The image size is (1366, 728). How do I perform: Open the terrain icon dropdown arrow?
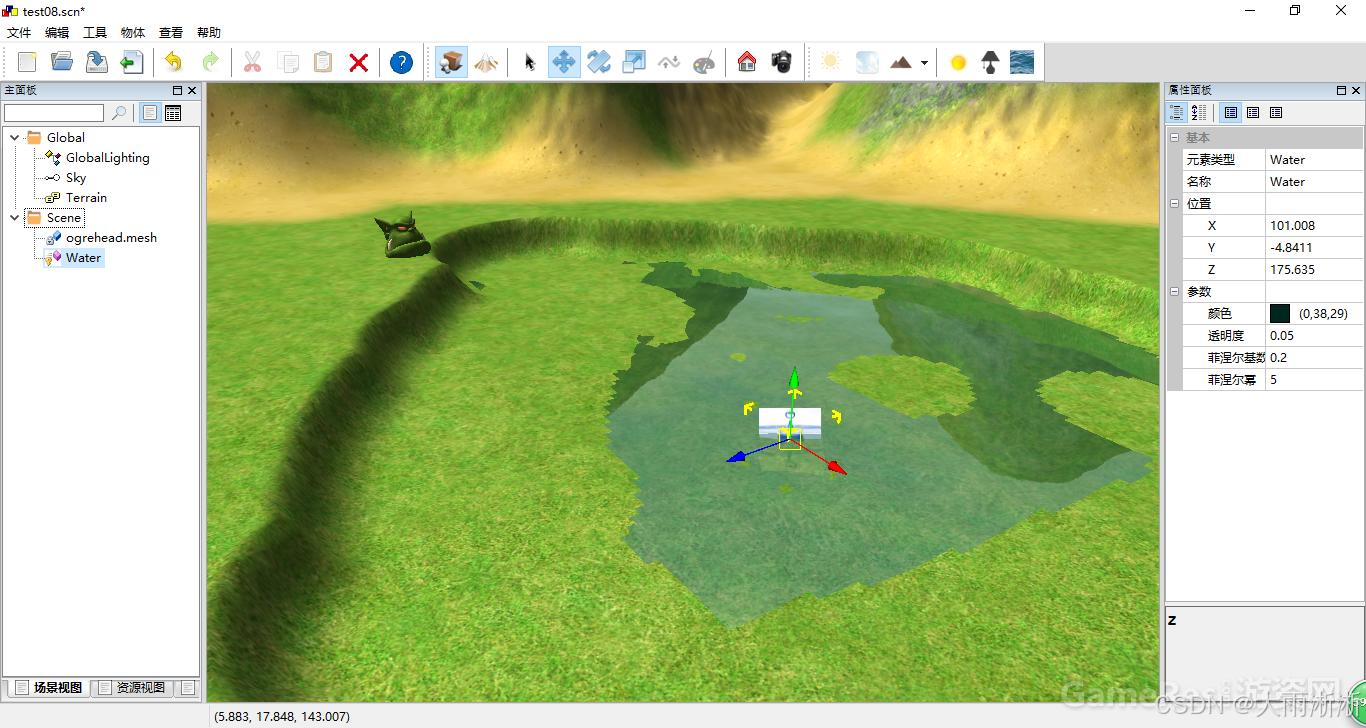(924, 62)
